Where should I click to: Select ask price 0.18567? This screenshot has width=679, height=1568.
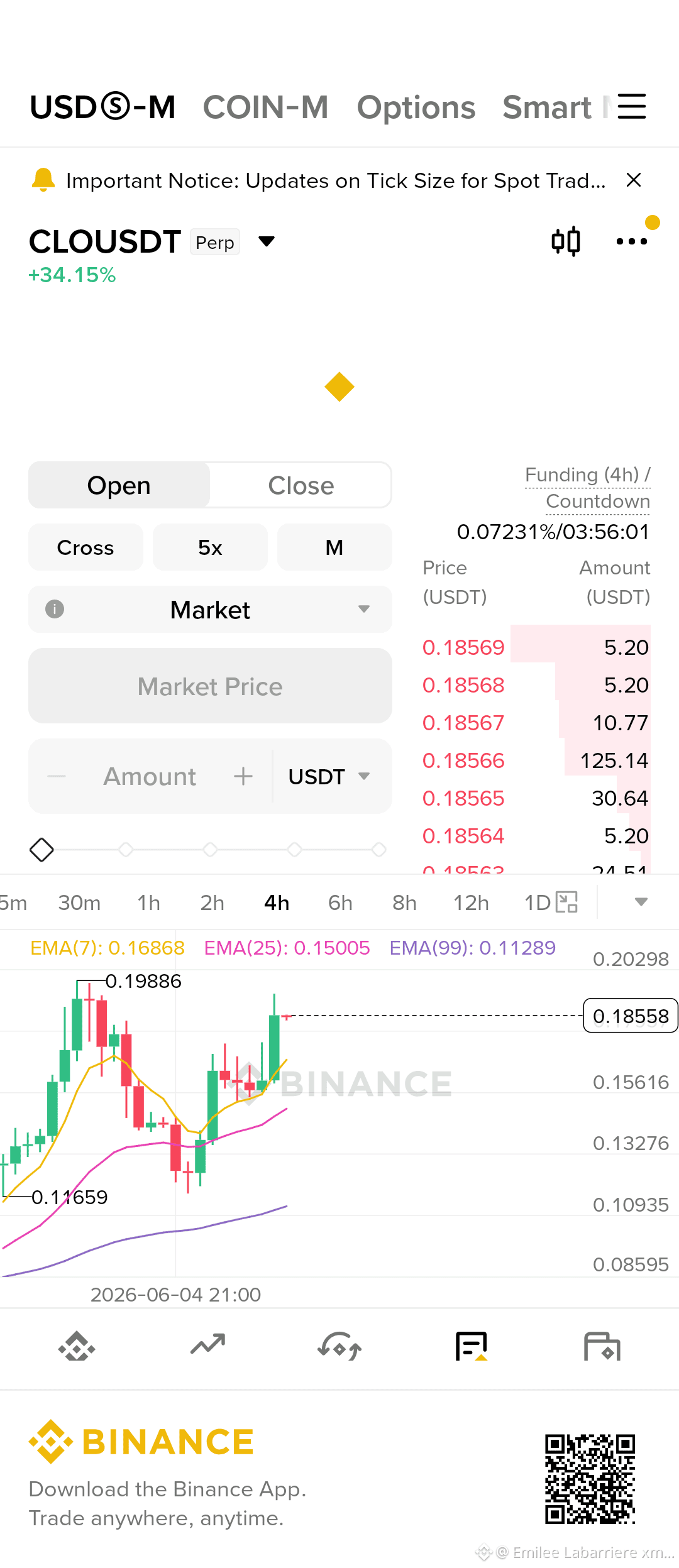[x=463, y=723]
